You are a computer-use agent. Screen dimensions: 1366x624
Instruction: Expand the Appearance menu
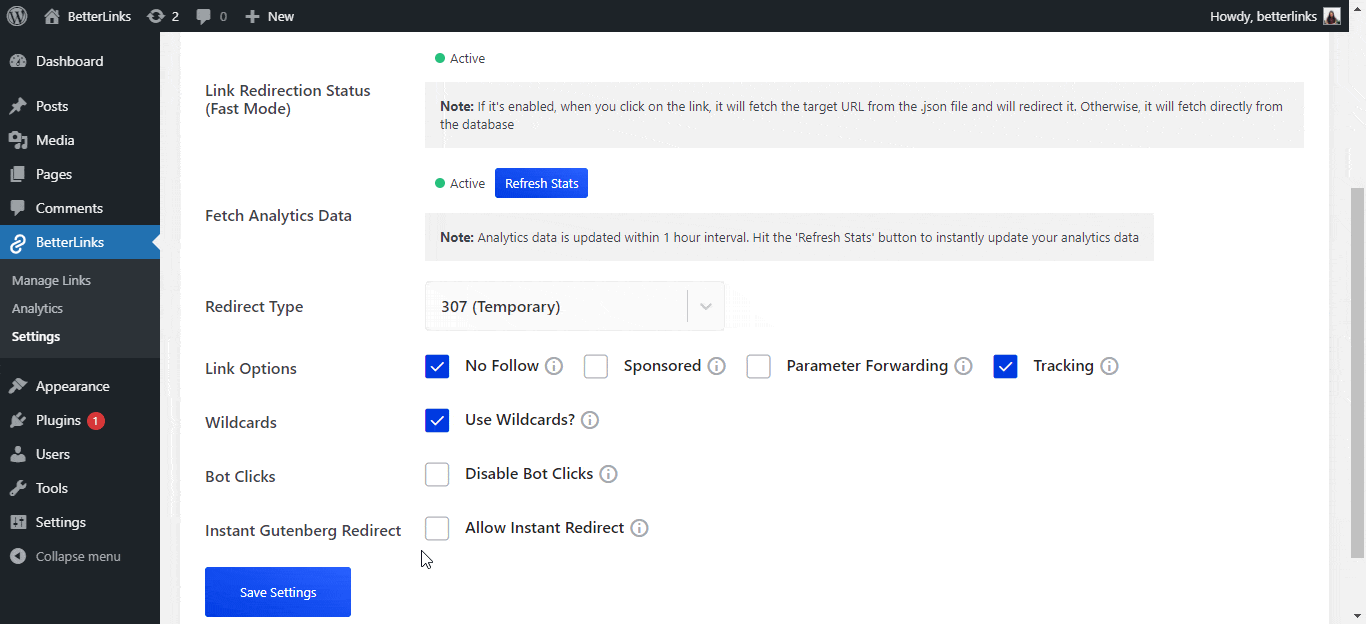click(x=71, y=385)
